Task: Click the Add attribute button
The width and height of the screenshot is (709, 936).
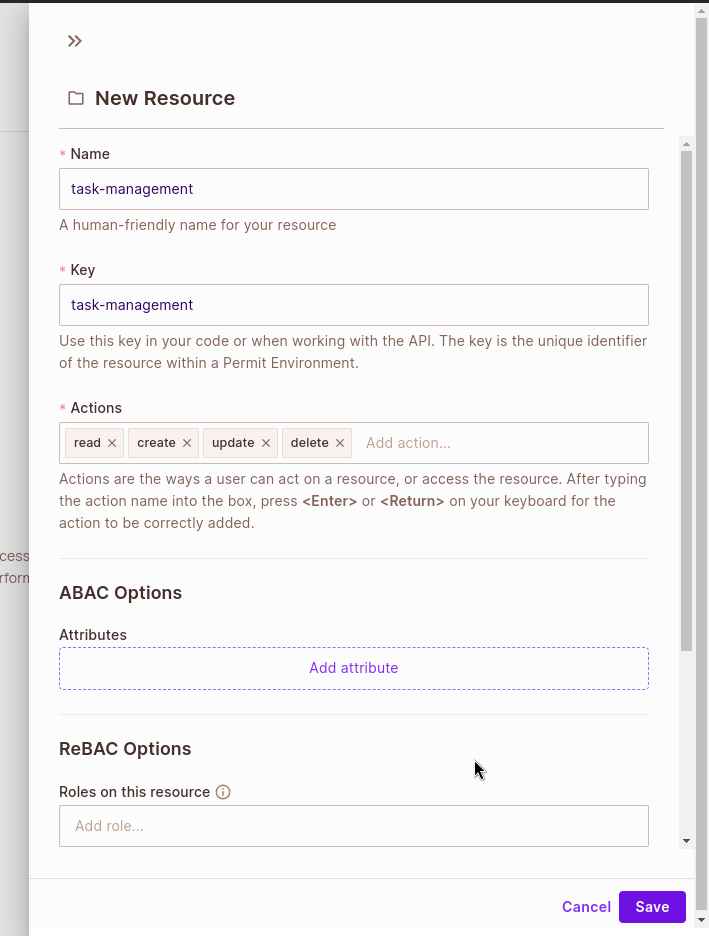Action: click(x=354, y=668)
